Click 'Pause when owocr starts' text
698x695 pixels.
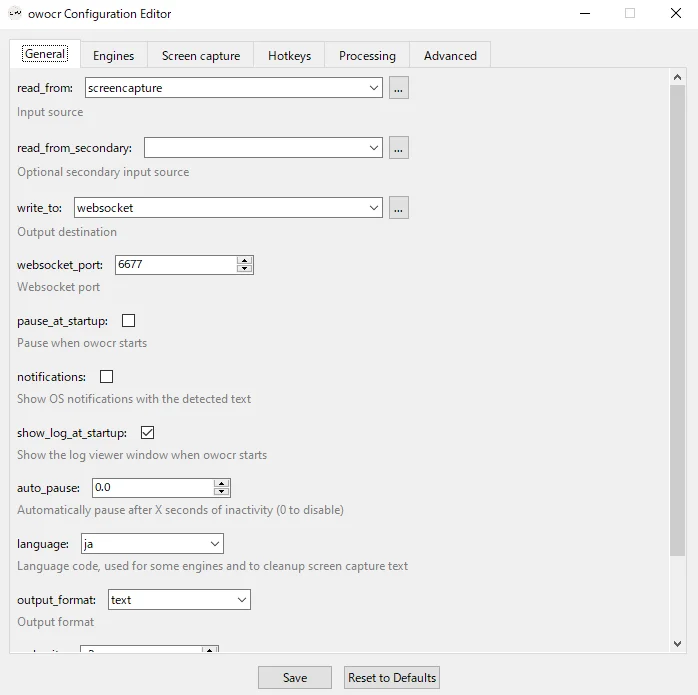pyautogui.click(x=82, y=343)
